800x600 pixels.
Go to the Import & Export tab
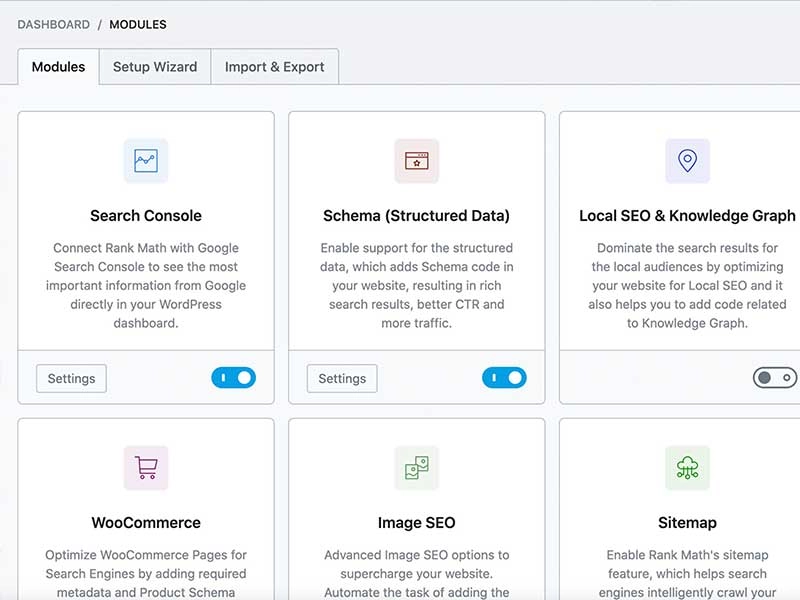(x=274, y=67)
